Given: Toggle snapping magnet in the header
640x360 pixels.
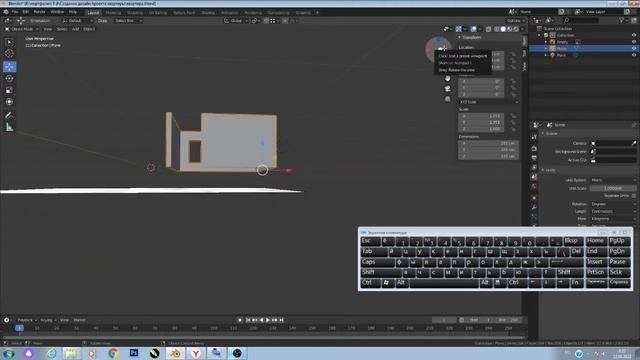Looking at the screenshot, I should pyautogui.click(x=266, y=20).
